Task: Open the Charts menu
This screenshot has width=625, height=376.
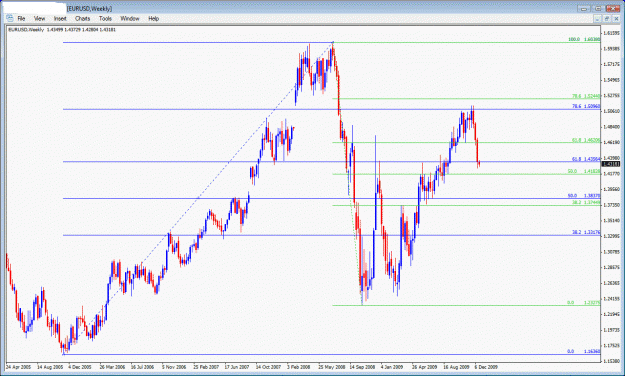Action: [x=83, y=18]
